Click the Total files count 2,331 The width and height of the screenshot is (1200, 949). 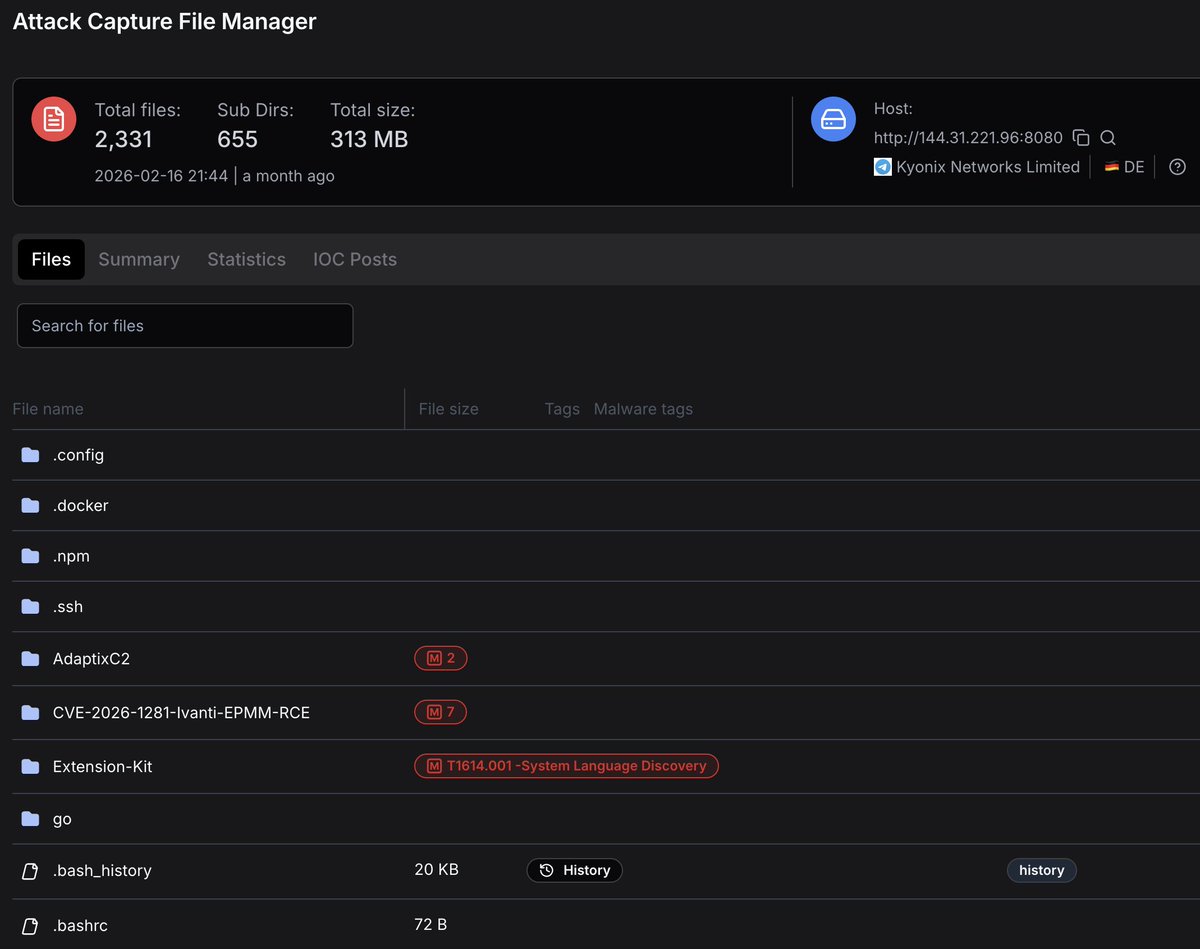pyautogui.click(x=124, y=139)
